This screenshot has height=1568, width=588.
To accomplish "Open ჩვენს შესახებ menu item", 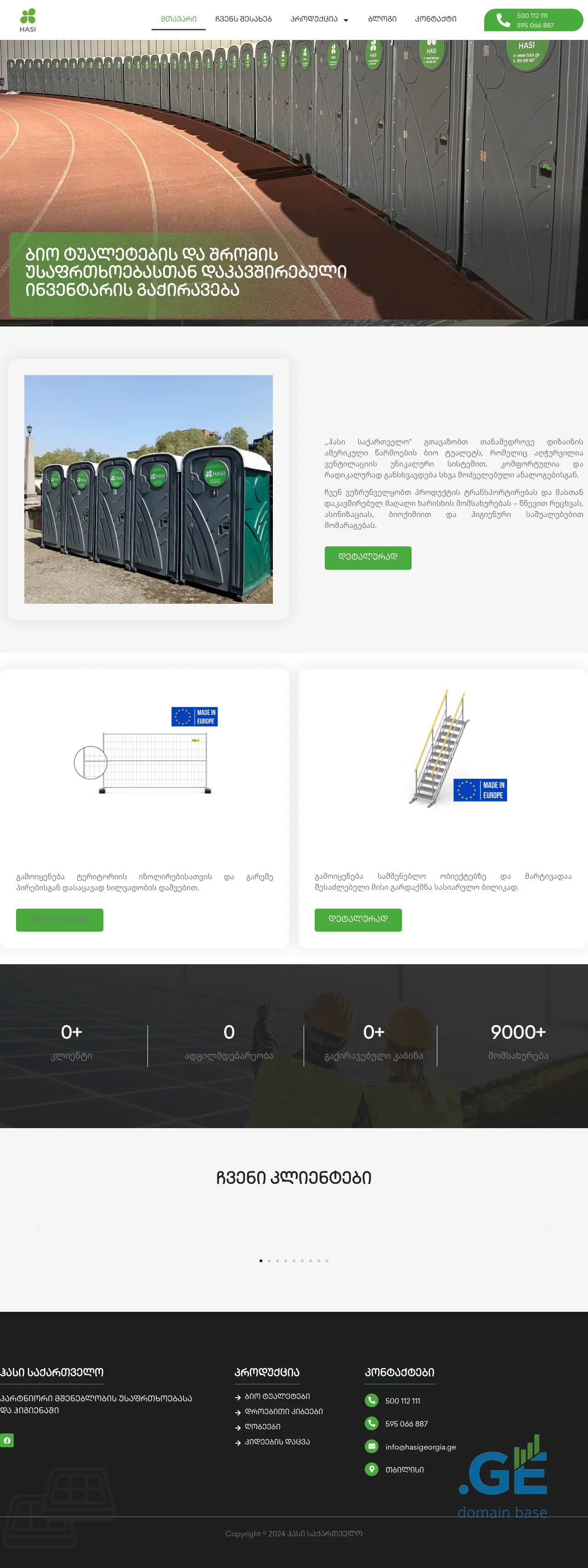I will 243,19.
